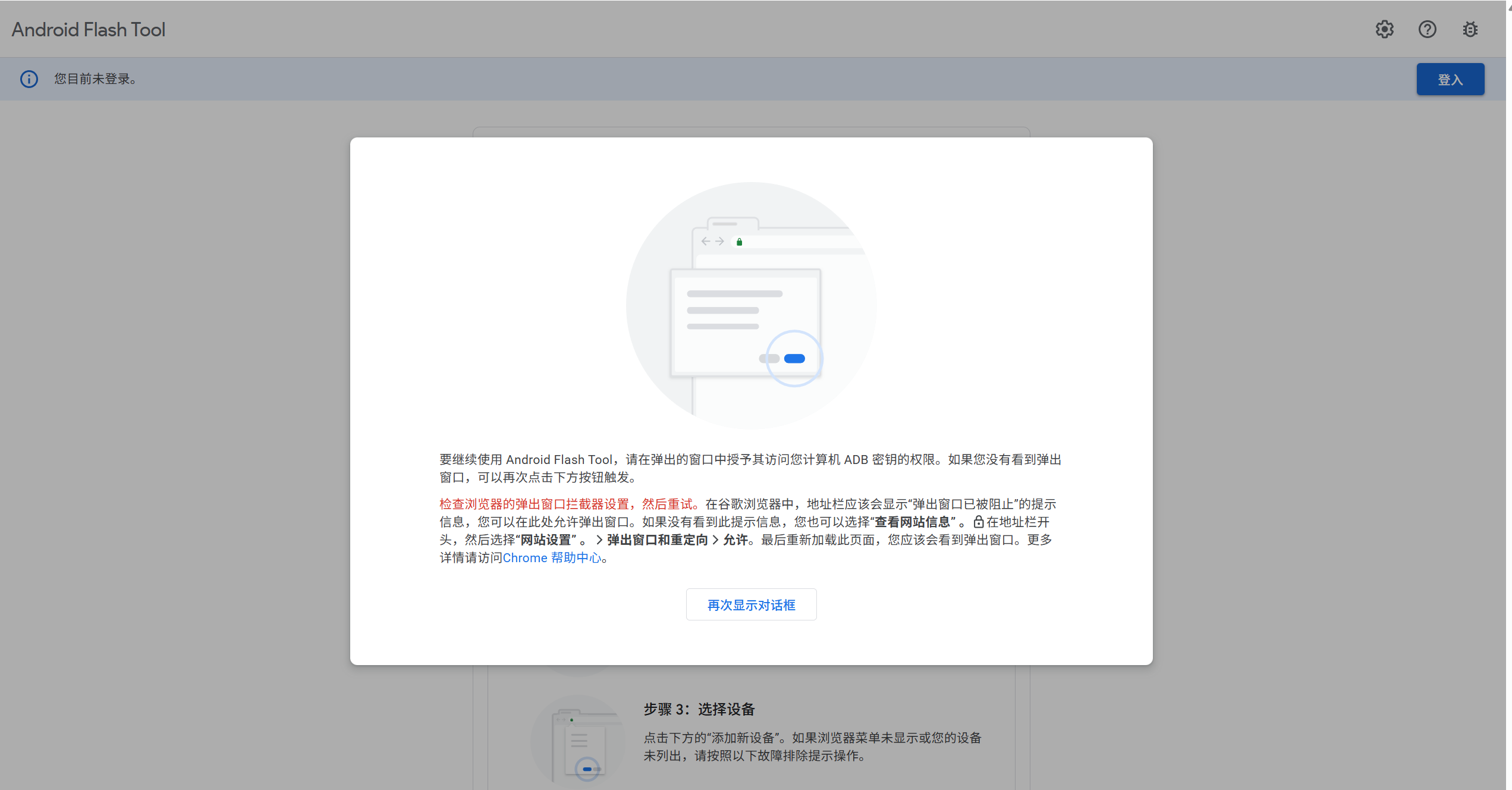
Task: Click the lock icon in dialog instructions
Action: point(978,522)
